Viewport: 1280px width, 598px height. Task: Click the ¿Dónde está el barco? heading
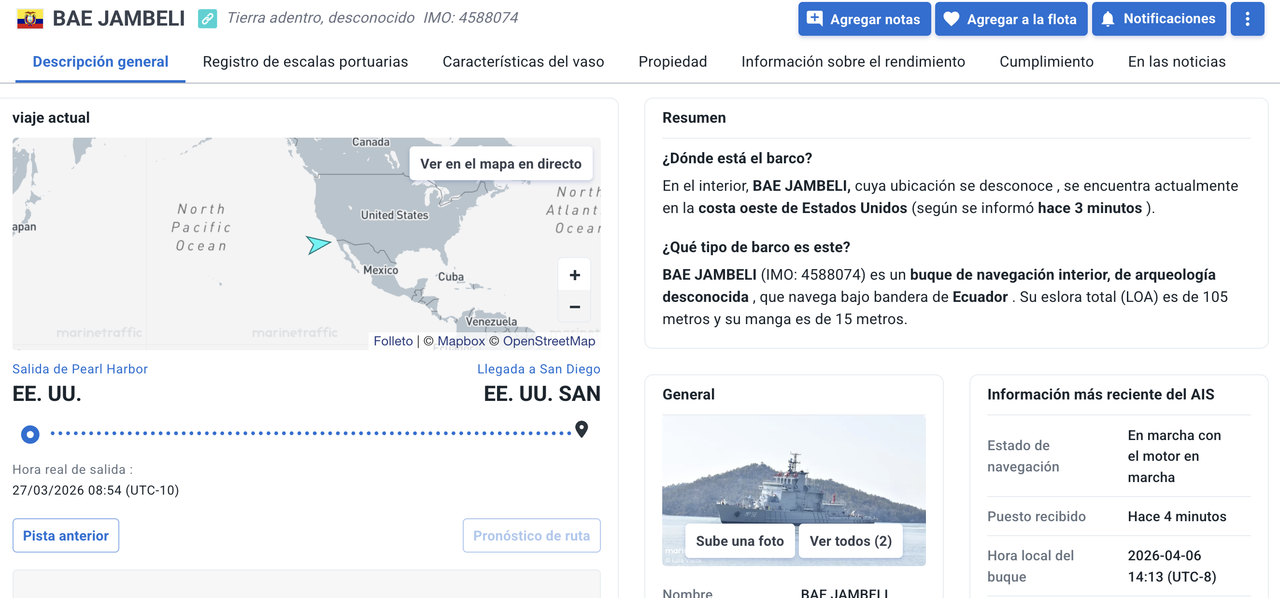(x=737, y=158)
